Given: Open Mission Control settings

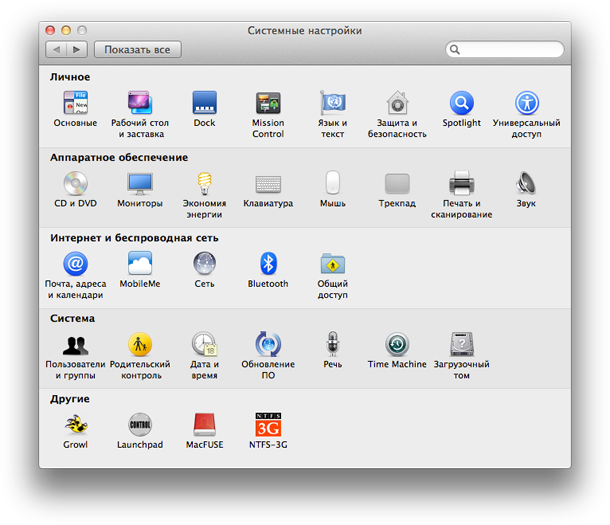Looking at the screenshot, I should pyautogui.click(x=267, y=103).
